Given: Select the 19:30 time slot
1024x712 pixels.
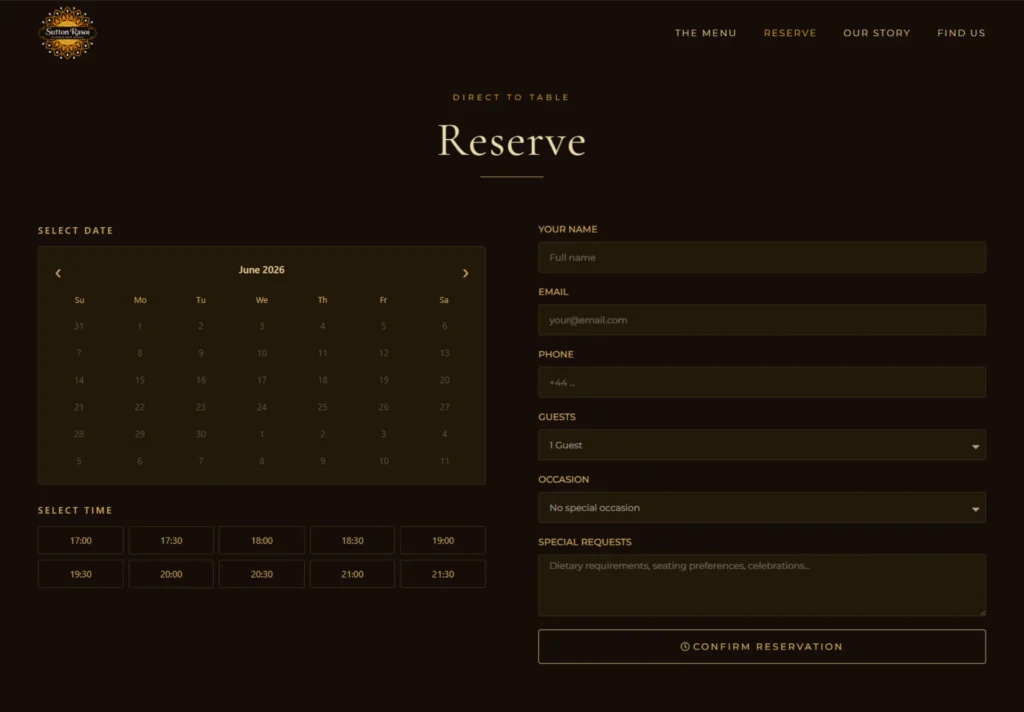Looking at the screenshot, I should [x=80, y=574].
